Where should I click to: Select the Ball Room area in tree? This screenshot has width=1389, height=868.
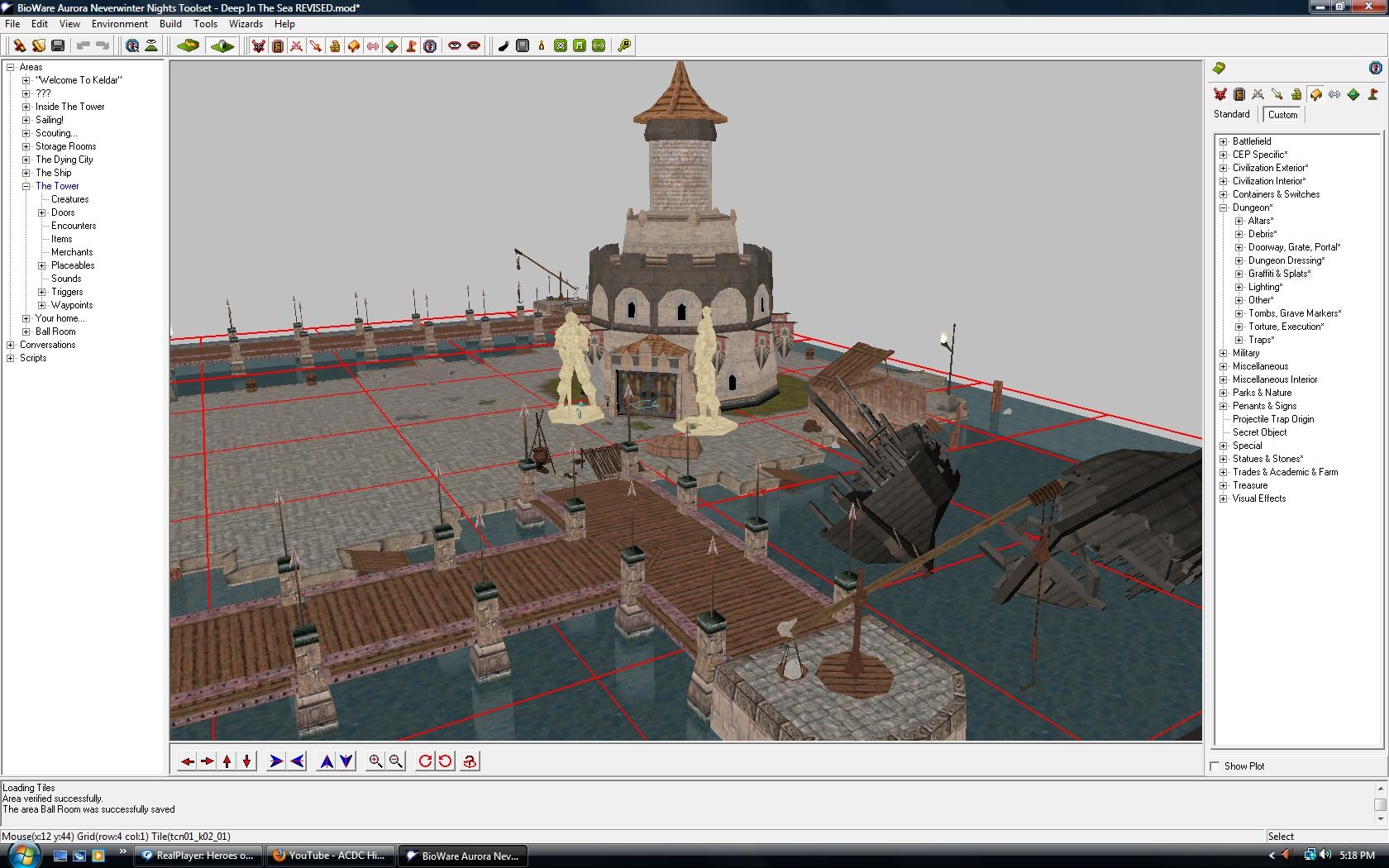click(55, 331)
